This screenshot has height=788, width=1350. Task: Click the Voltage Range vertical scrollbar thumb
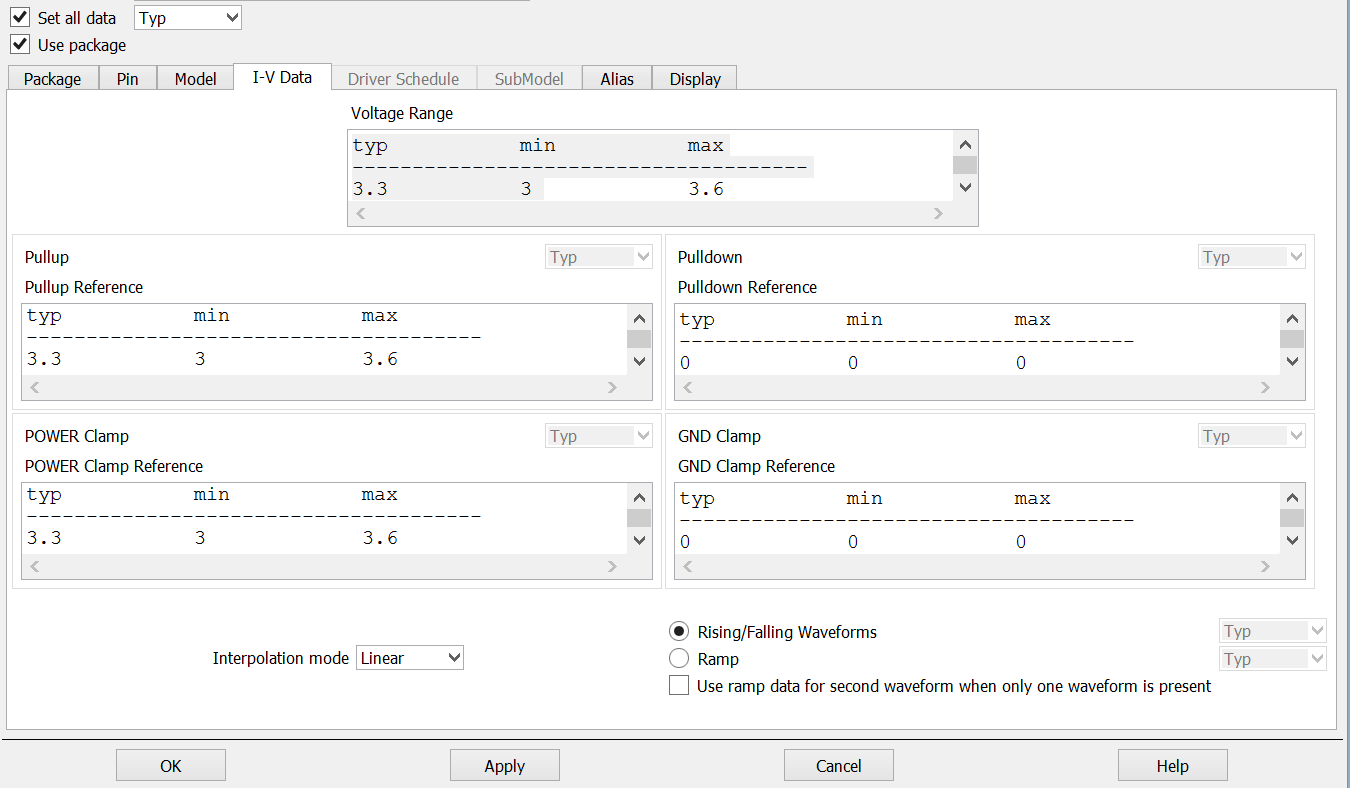pos(965,166)
